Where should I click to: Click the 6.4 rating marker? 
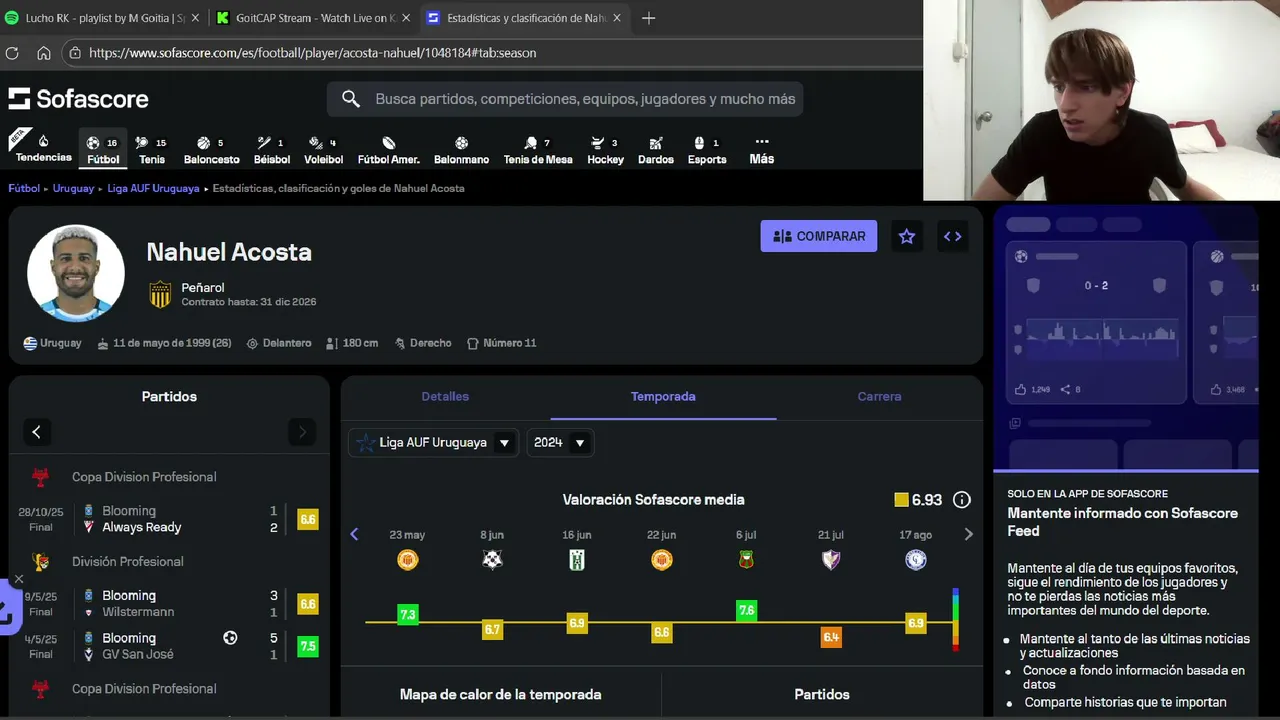pyautogui.click(x=831, y=637)
